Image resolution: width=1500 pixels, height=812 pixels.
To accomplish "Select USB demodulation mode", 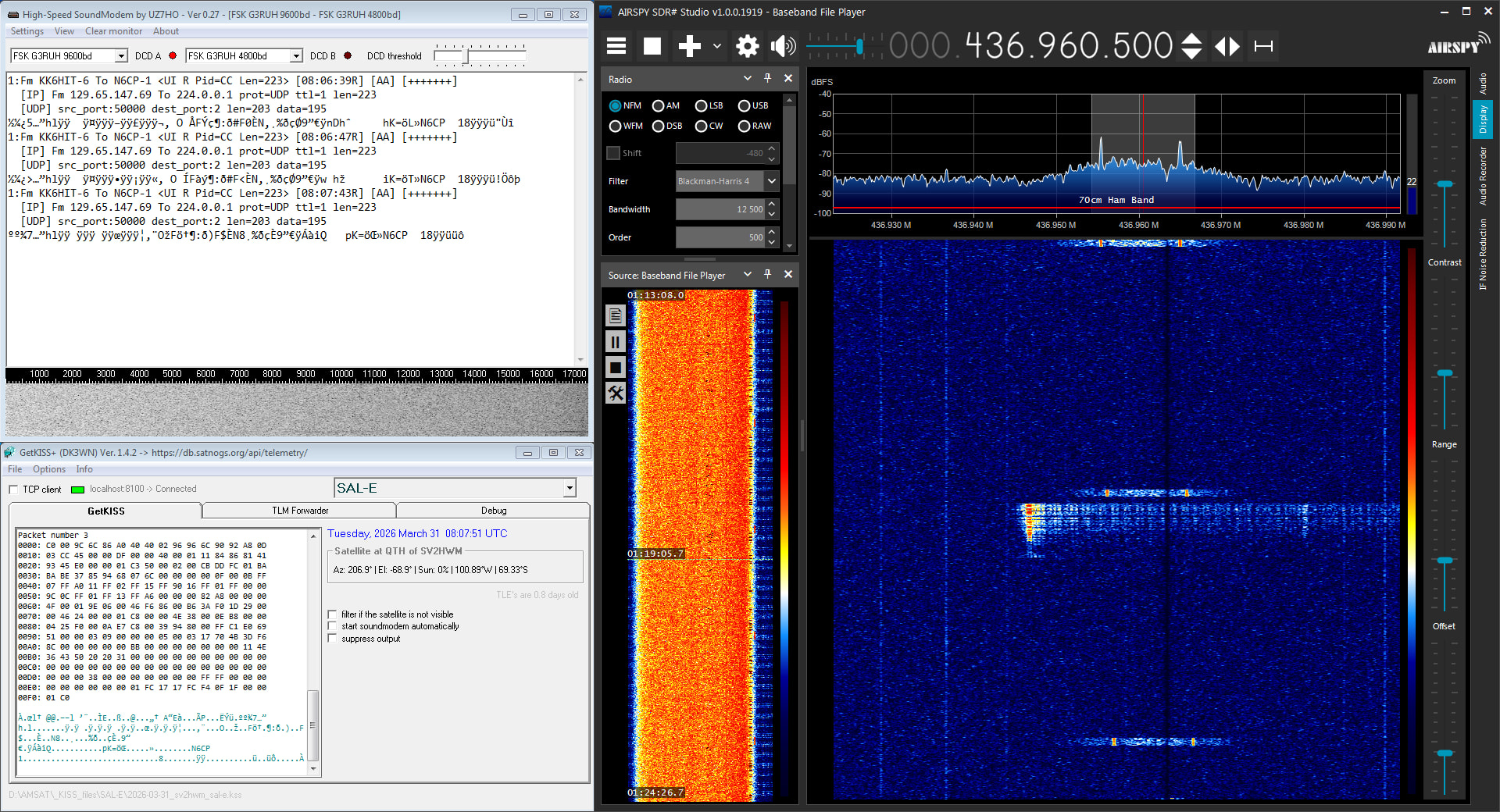I will (x=745, y=106).
